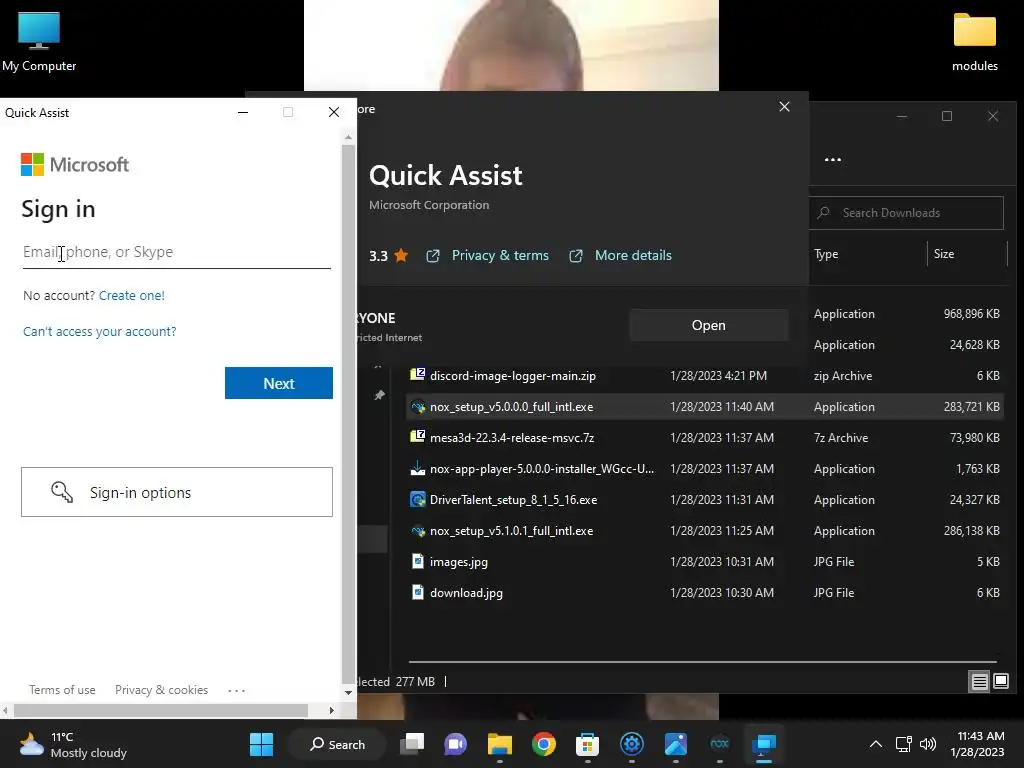Click the Quick Assist taskbar icon
Screen dimensions: 1024x768
click(763, 744)
